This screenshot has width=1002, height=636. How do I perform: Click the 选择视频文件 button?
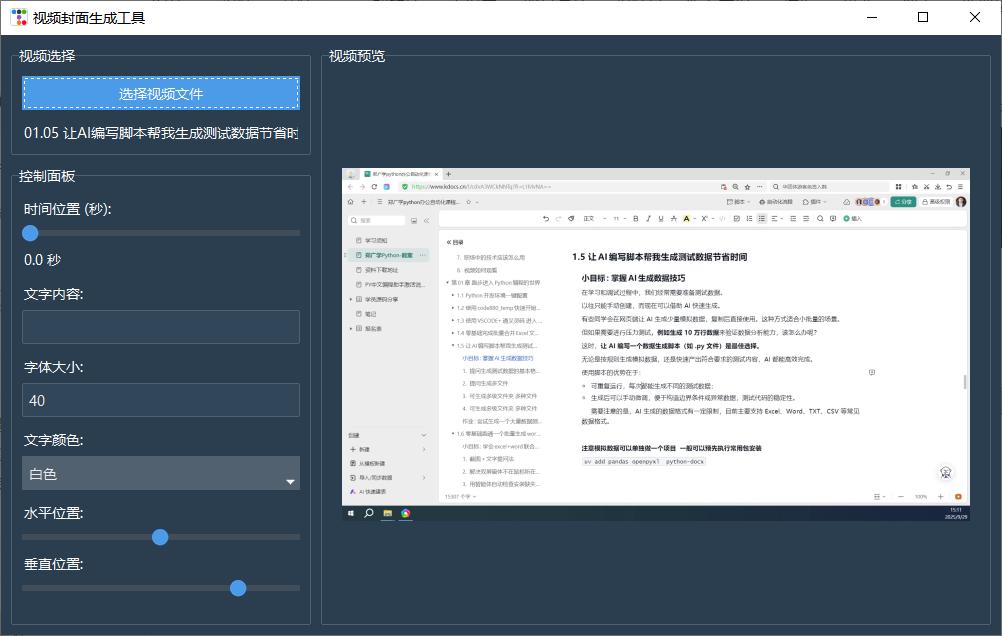click(x=160, y=93)
